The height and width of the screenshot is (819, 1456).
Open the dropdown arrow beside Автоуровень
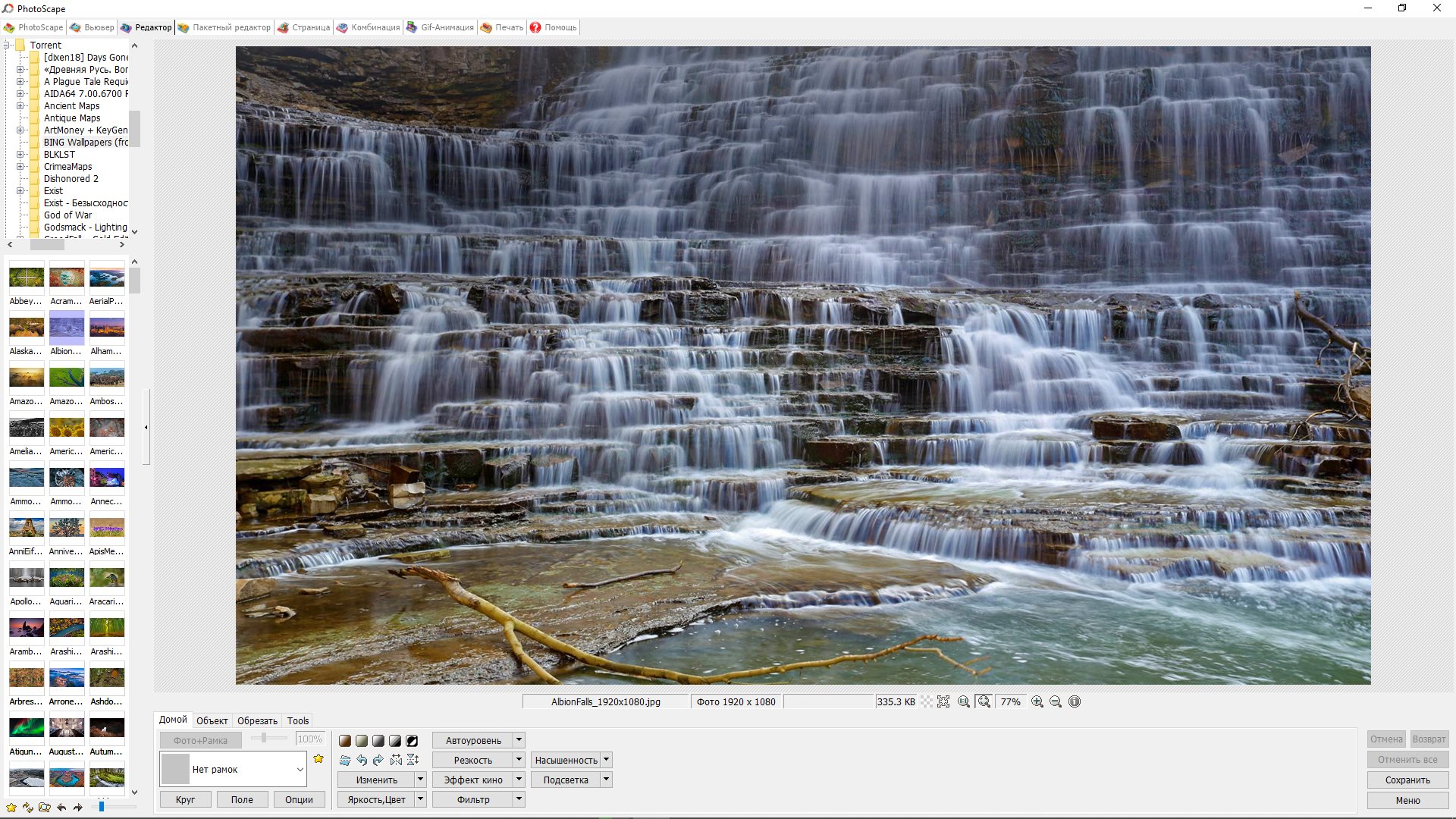point(519,740)
